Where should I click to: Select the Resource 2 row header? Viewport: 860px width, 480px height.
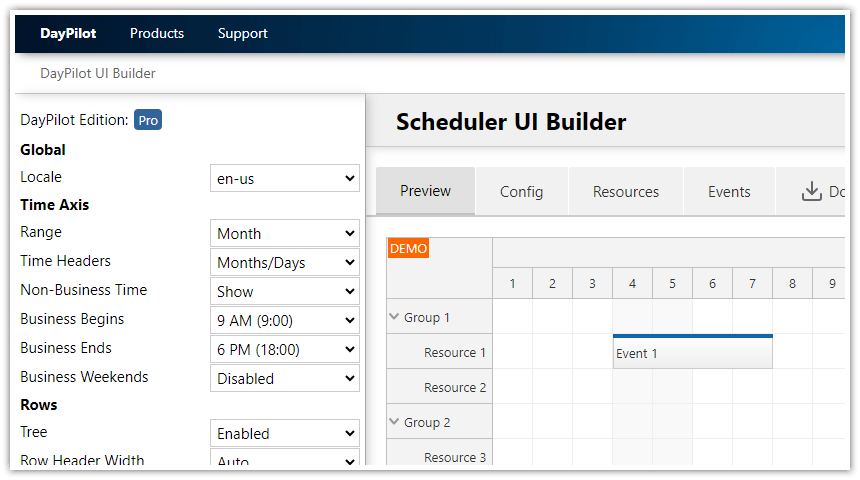439,387
